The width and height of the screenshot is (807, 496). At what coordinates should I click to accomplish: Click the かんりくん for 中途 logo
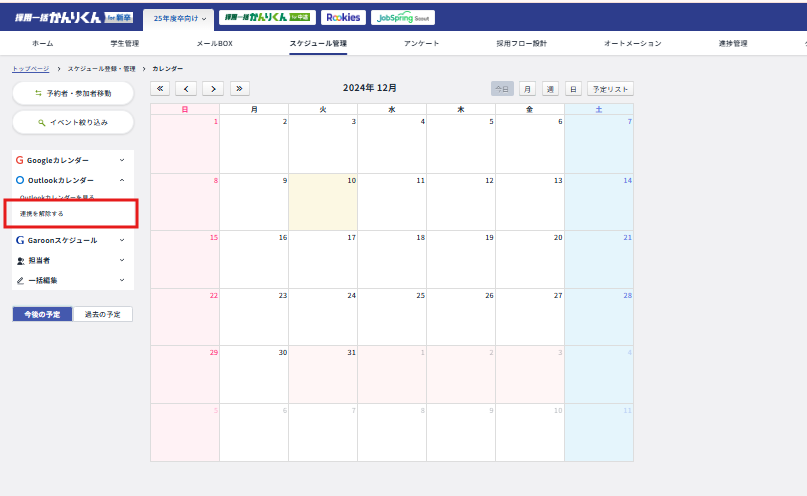tap(267, 17)
